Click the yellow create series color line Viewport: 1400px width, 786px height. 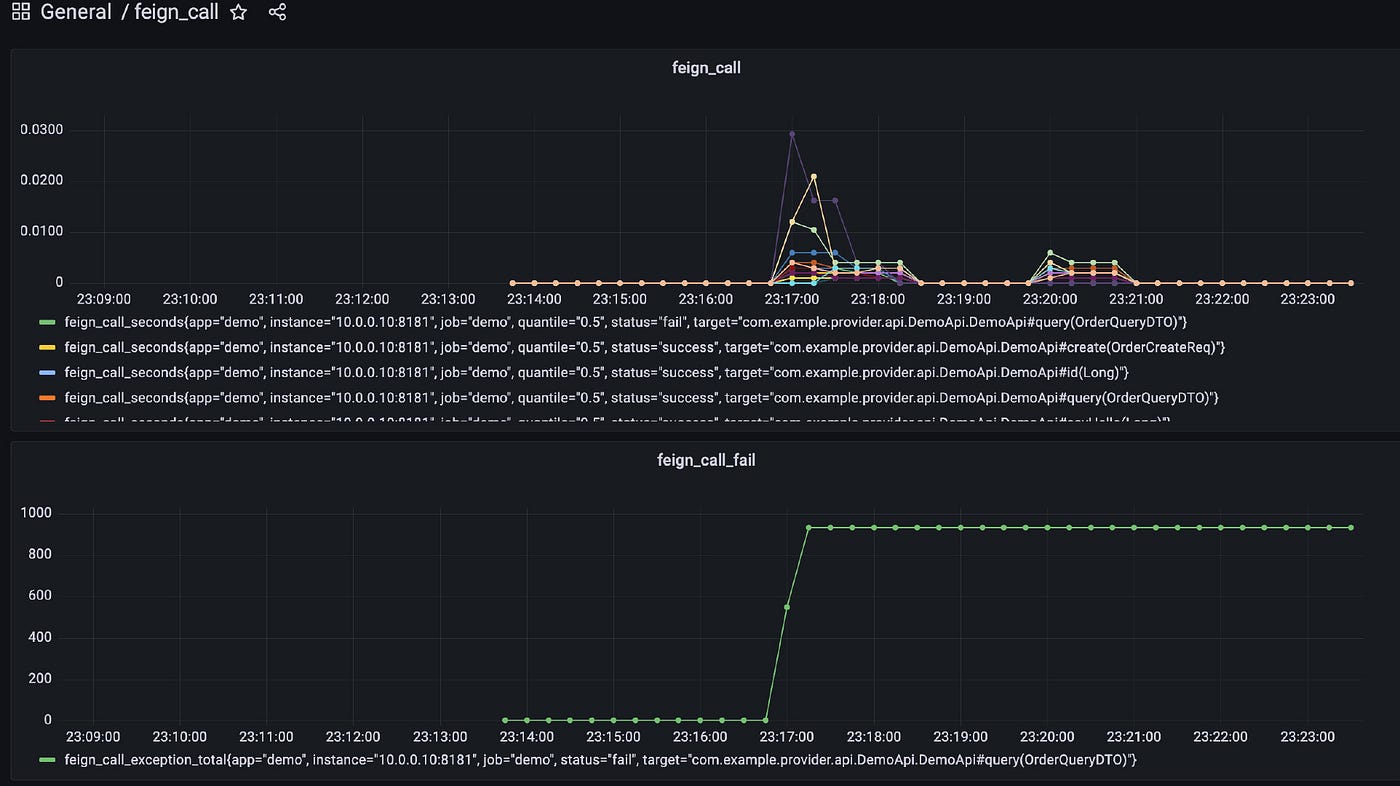pyautogui.click(x=47, y=347)
